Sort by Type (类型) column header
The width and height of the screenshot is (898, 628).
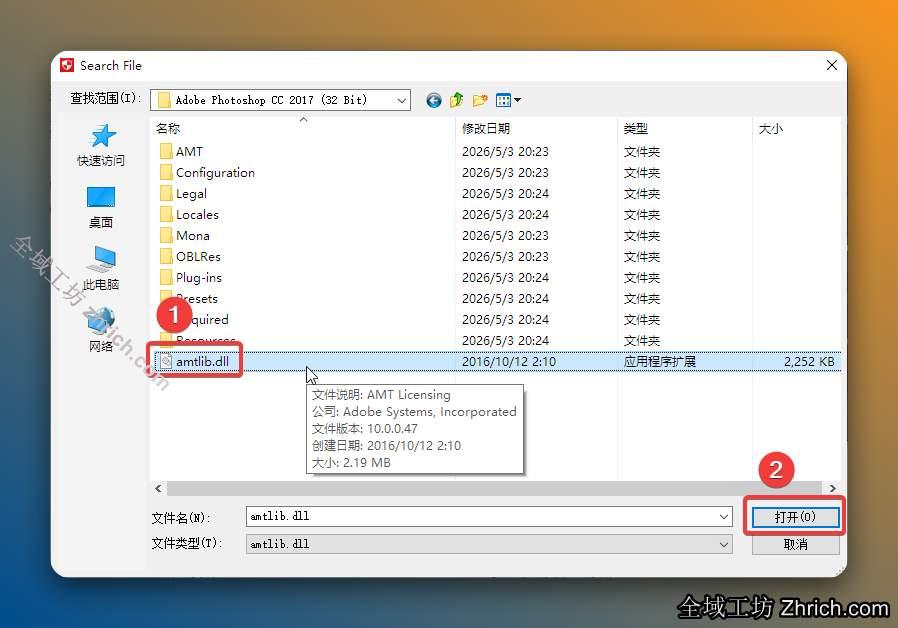click(636, 129)
